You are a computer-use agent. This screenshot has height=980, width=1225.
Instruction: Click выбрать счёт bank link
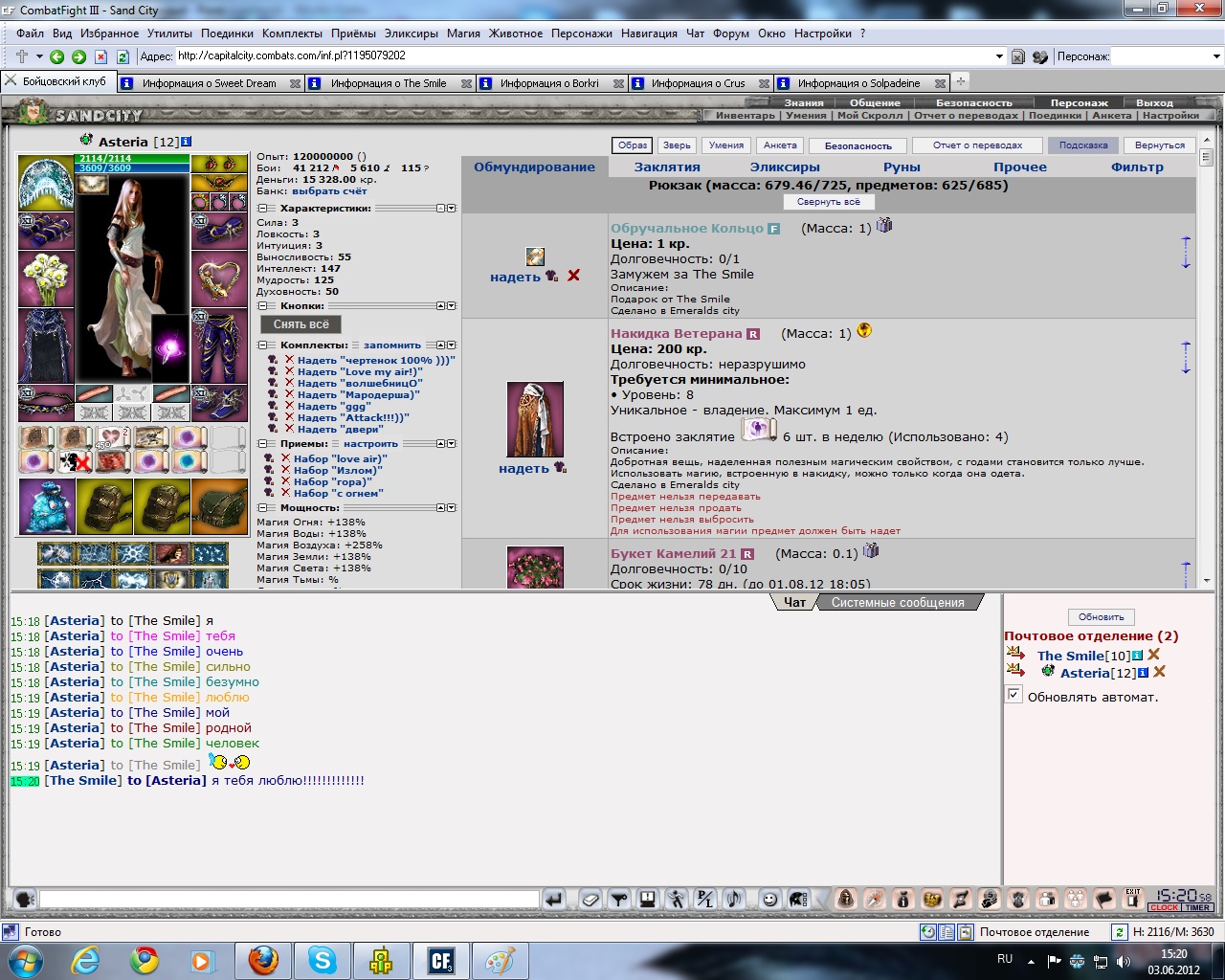click(329, 190)
